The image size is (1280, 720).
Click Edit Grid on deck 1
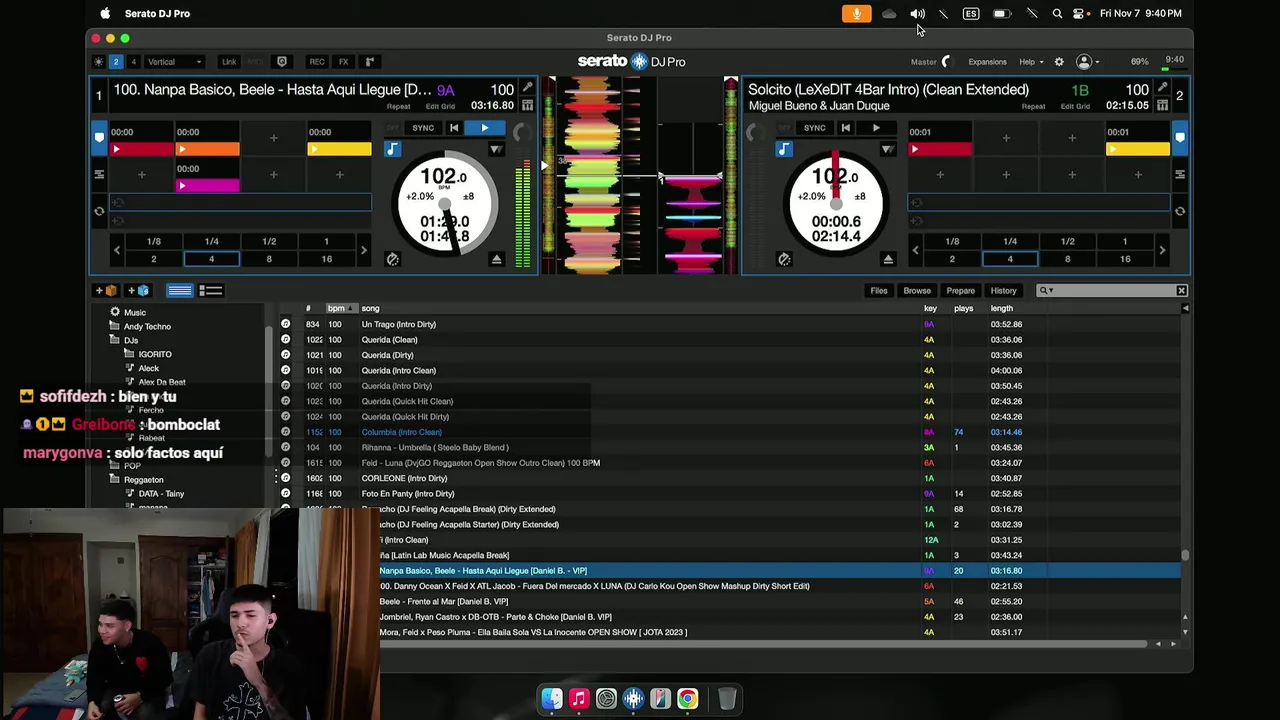coord(440,106)
